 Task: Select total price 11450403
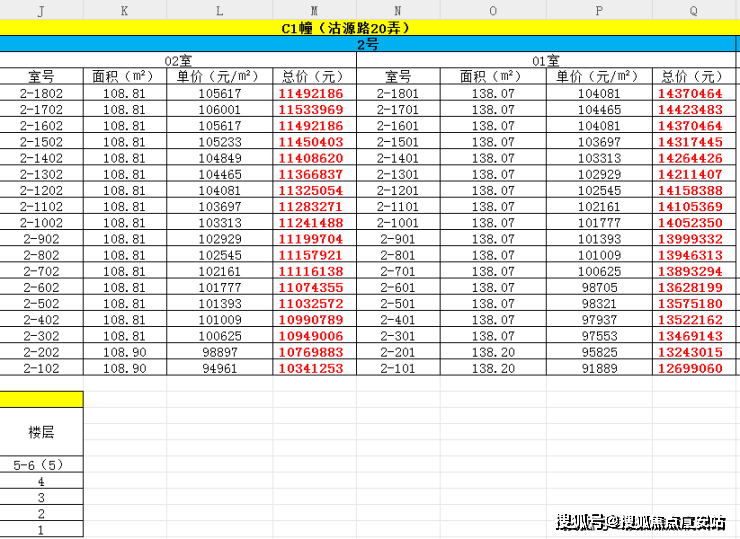[314, 142]
